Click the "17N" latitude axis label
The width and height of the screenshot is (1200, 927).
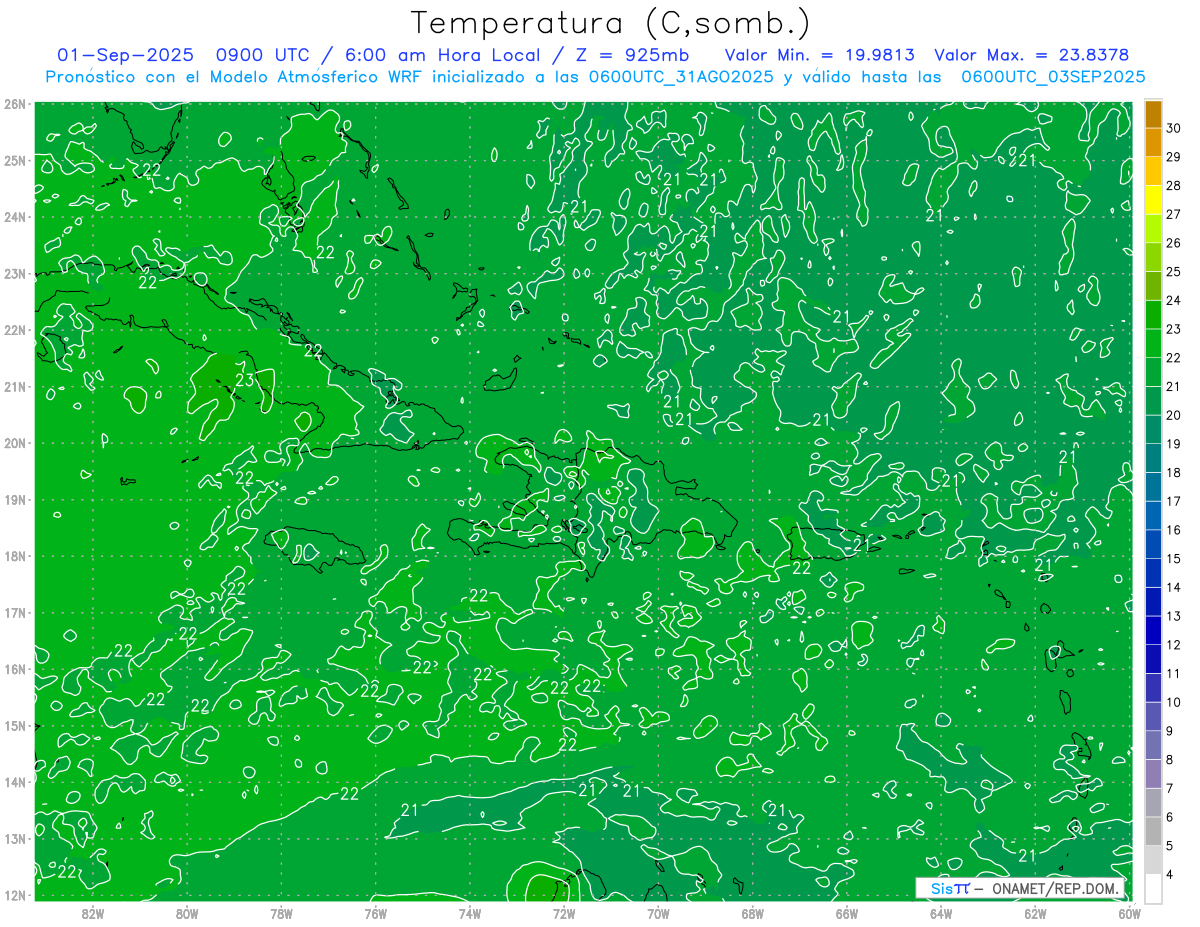pos(15,612)
